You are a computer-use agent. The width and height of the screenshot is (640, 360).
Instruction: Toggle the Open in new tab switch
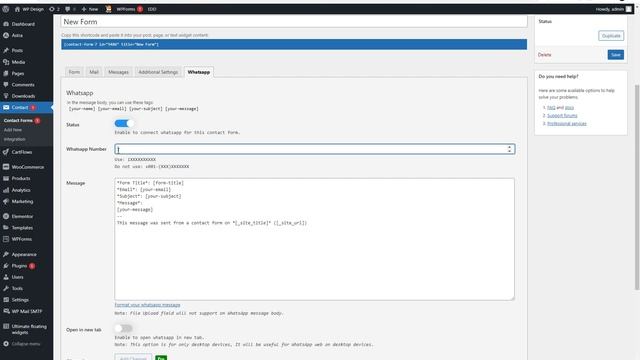(x=124, y=328)
